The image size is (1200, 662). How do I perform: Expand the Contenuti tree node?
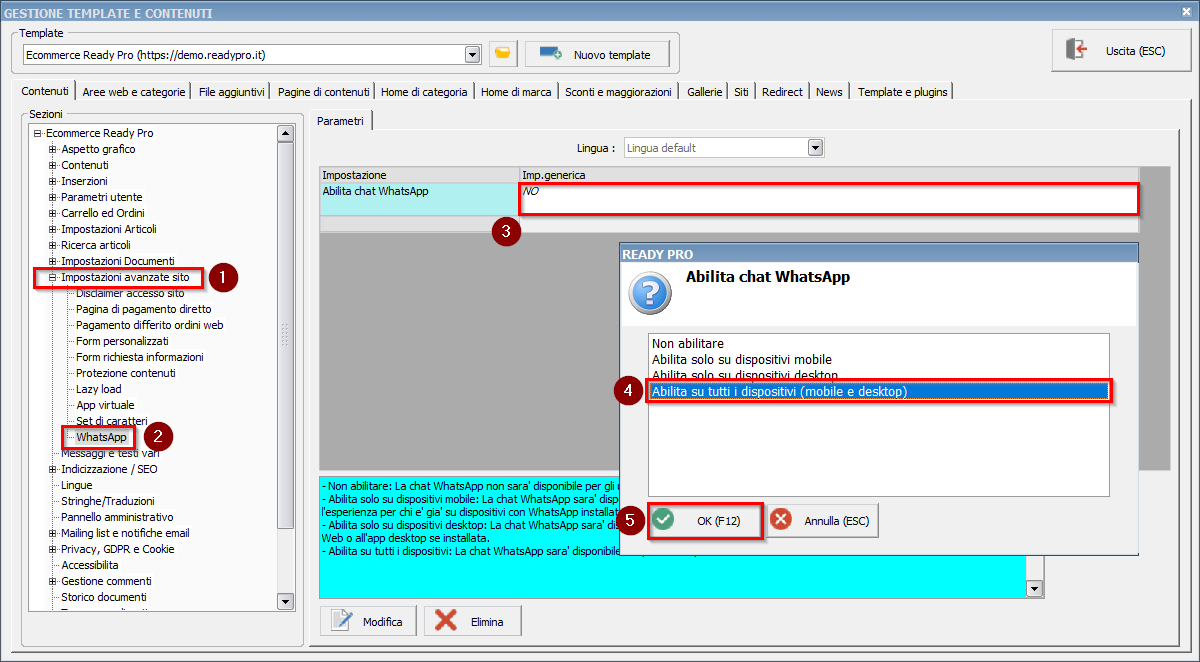[53, 165]
